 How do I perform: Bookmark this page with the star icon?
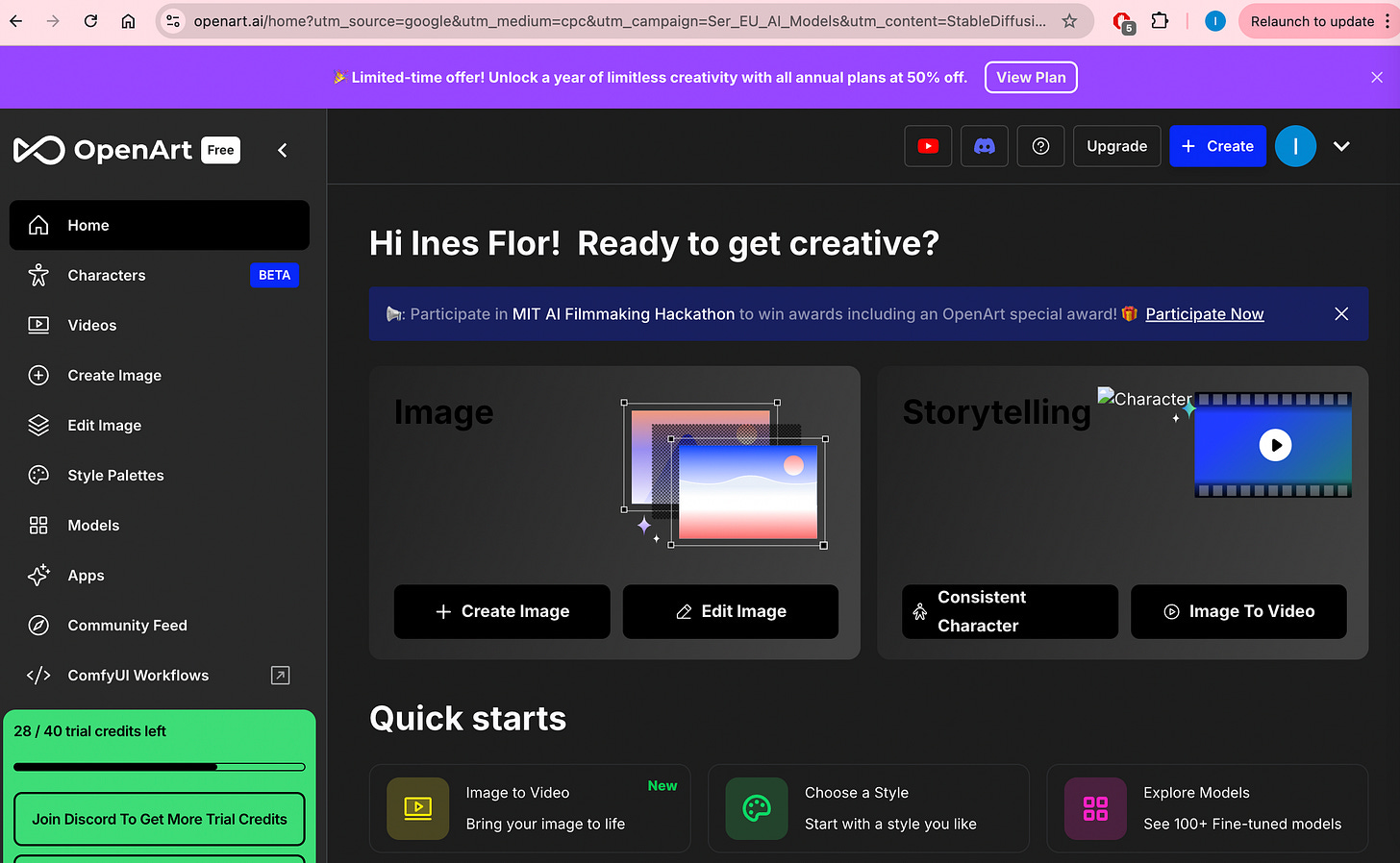[1069, 21]
